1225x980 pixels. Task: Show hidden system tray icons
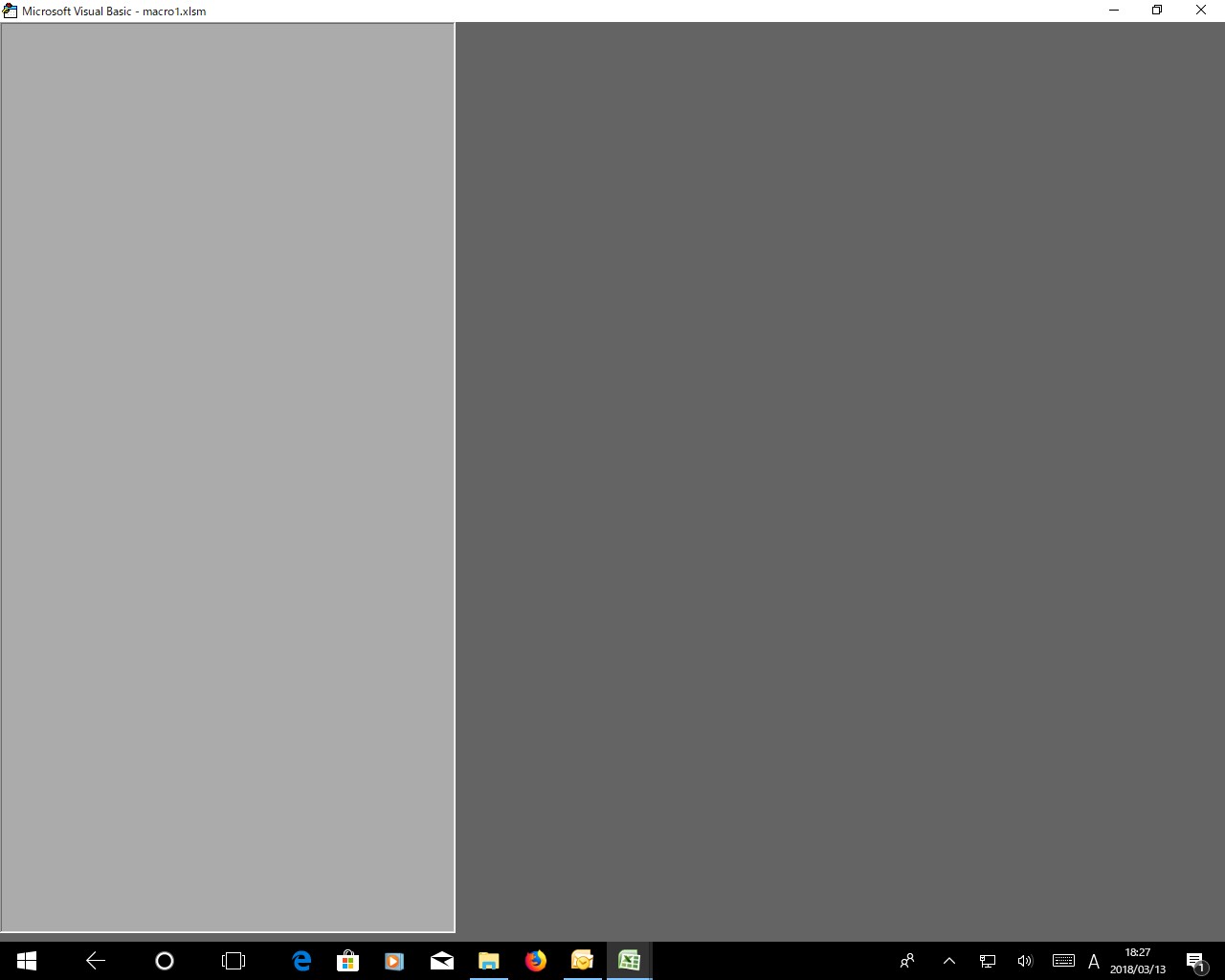click(949, 961)
